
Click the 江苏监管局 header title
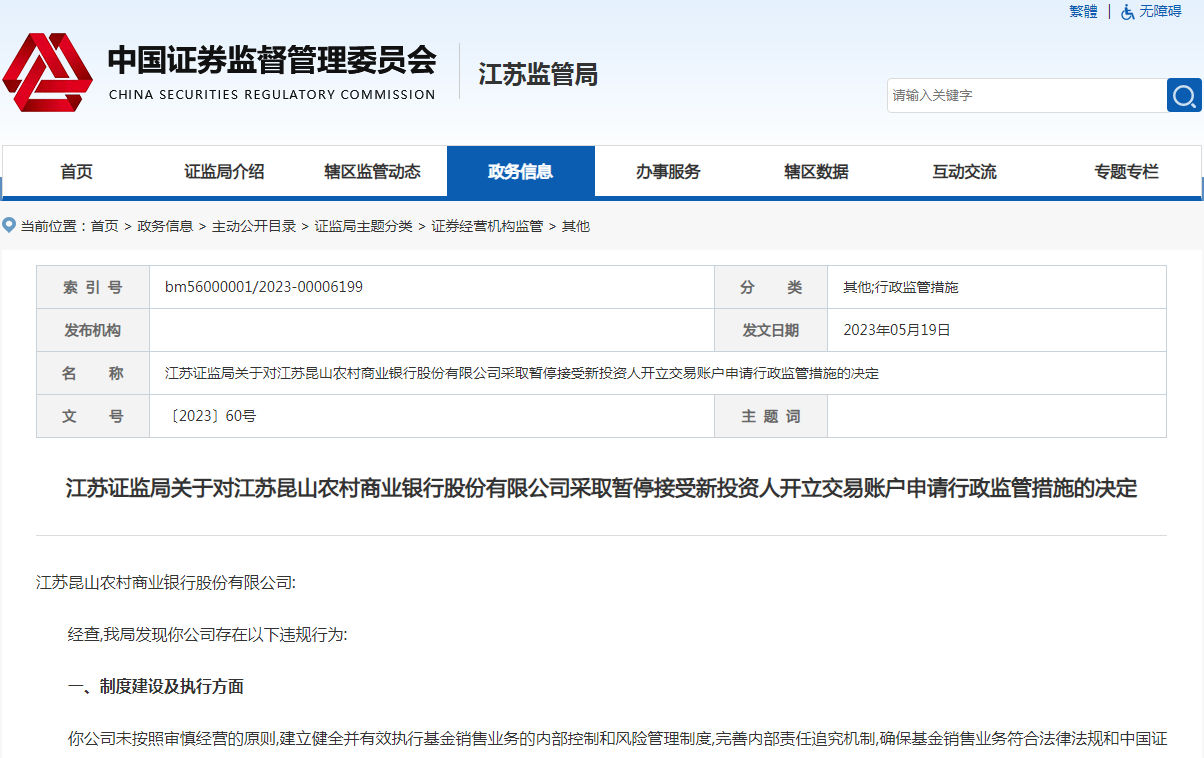(538, 75)
